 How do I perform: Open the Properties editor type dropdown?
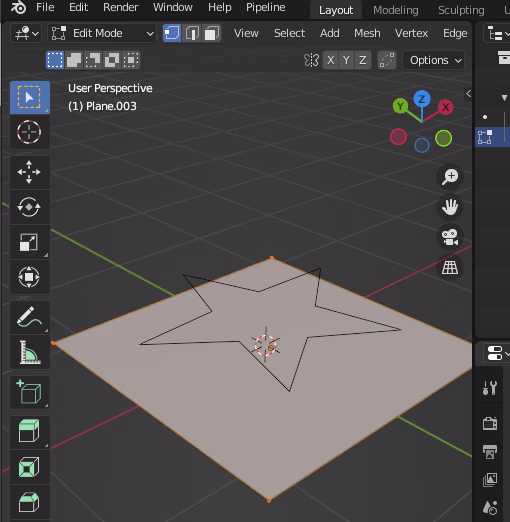pos(497,353)
